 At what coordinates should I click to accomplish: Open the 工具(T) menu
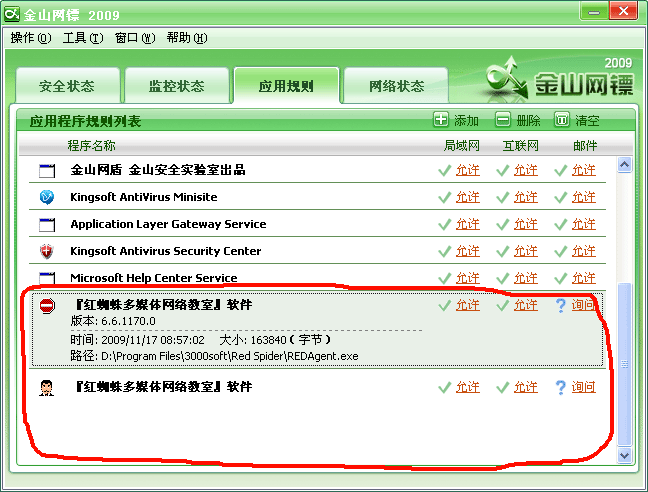82,38
